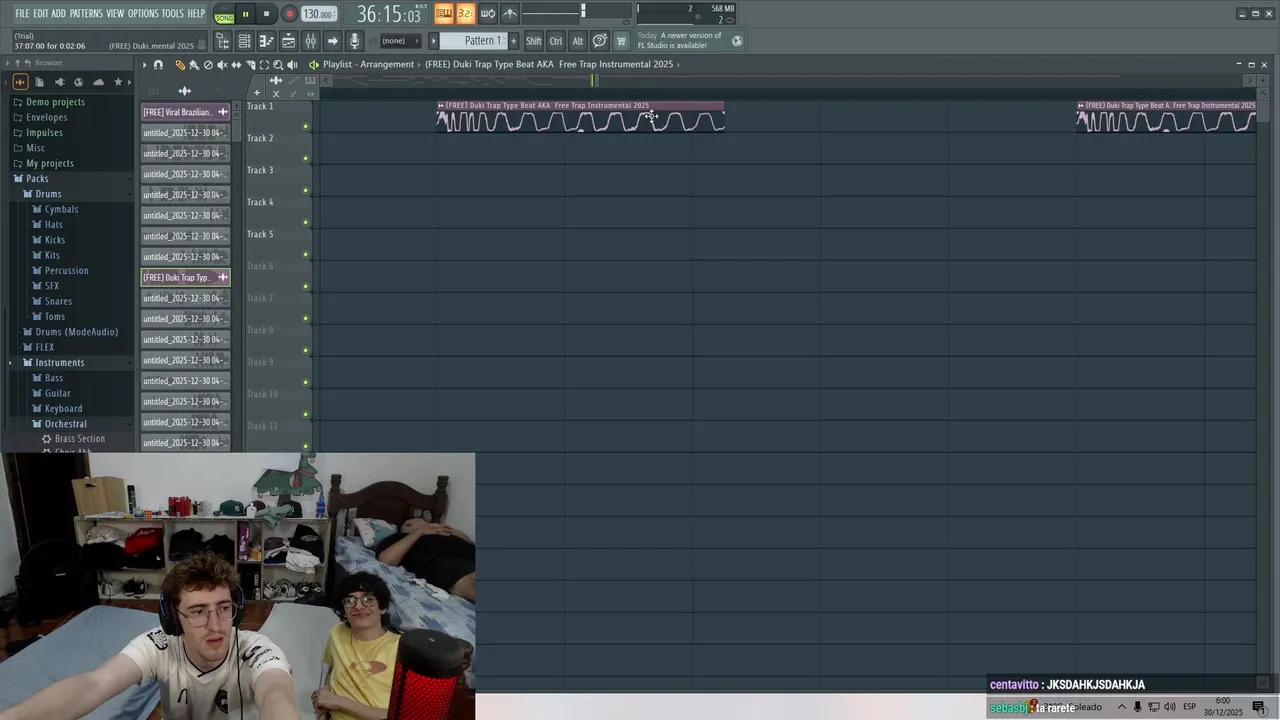Viewport: 1280px width, 720px height.
Task: Click the Ctrl button in toolbar
Action: click(556, 41)
